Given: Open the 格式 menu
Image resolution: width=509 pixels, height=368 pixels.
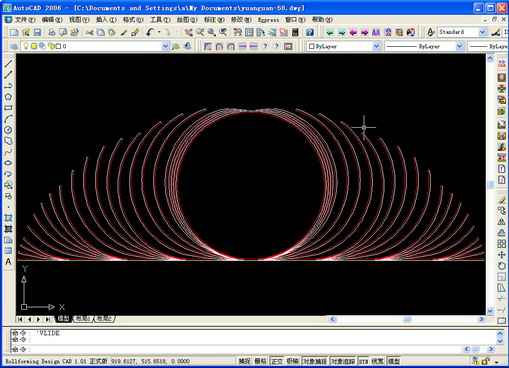Looking at the screenshot, I should click(x=133, y=20).
